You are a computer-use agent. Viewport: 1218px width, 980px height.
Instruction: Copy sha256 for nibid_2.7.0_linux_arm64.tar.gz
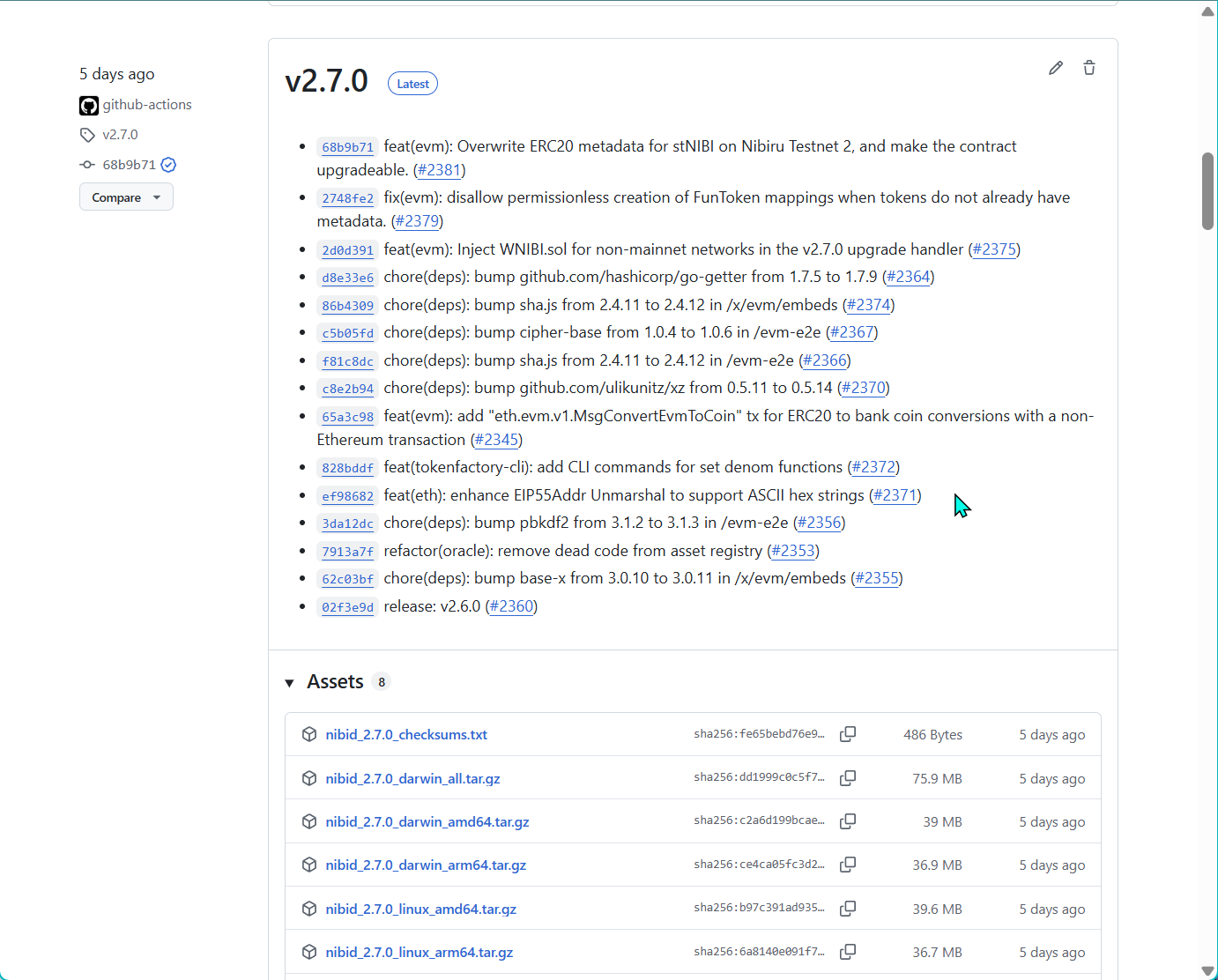848,952
